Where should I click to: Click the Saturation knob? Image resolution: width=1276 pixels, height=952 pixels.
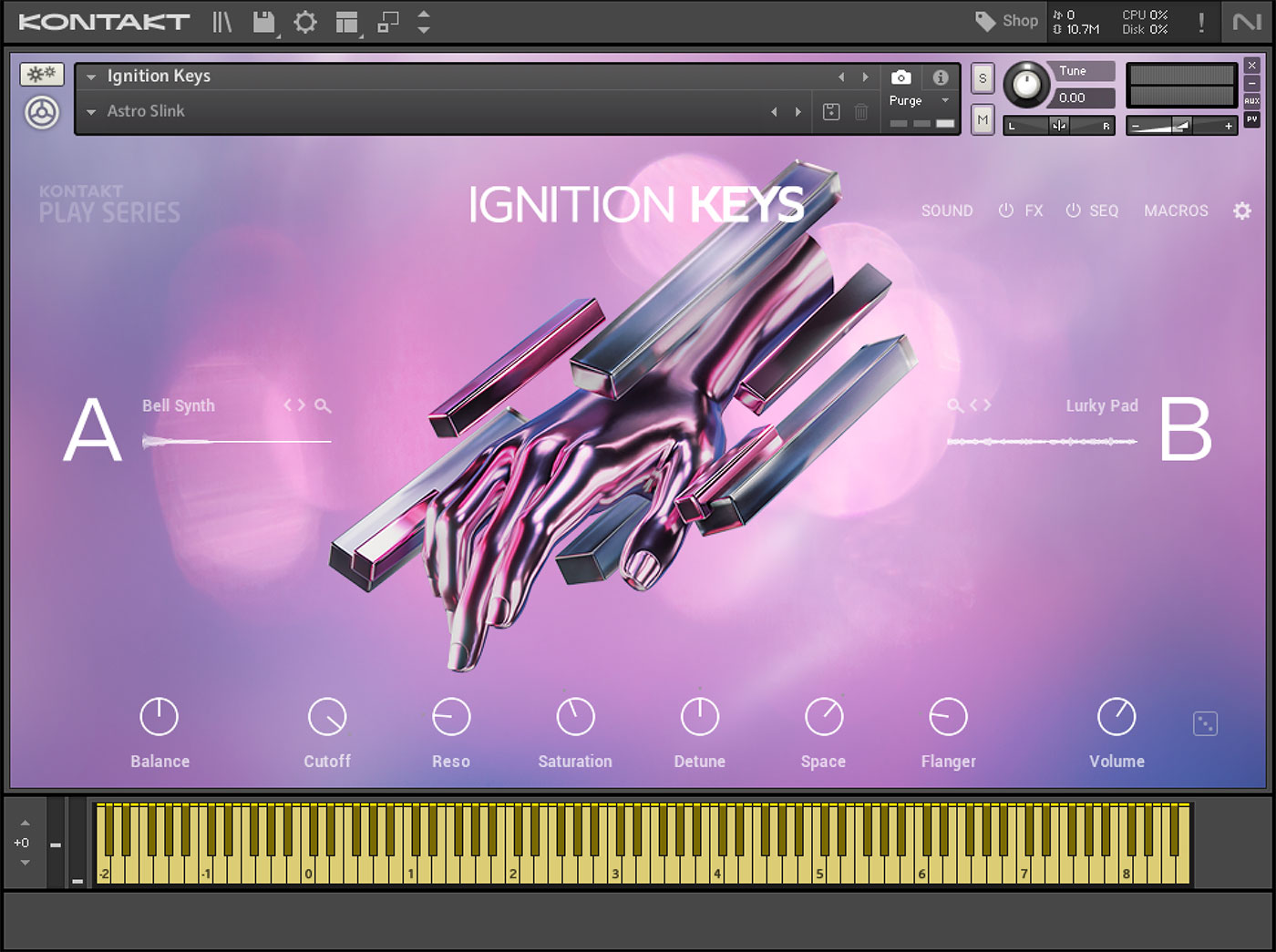tap(575, 717)
